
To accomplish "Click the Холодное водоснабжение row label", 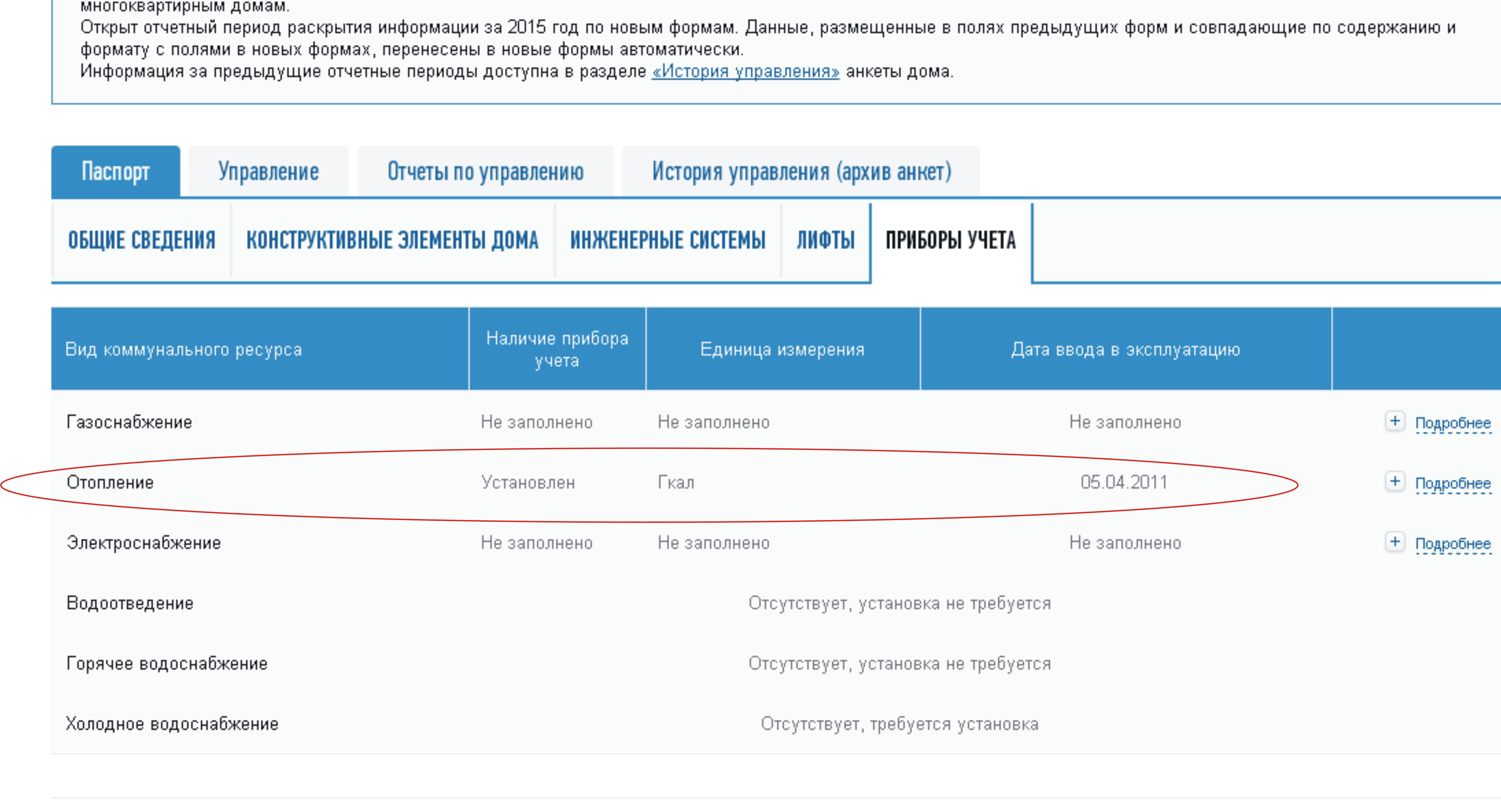I will tap(172, 724).
